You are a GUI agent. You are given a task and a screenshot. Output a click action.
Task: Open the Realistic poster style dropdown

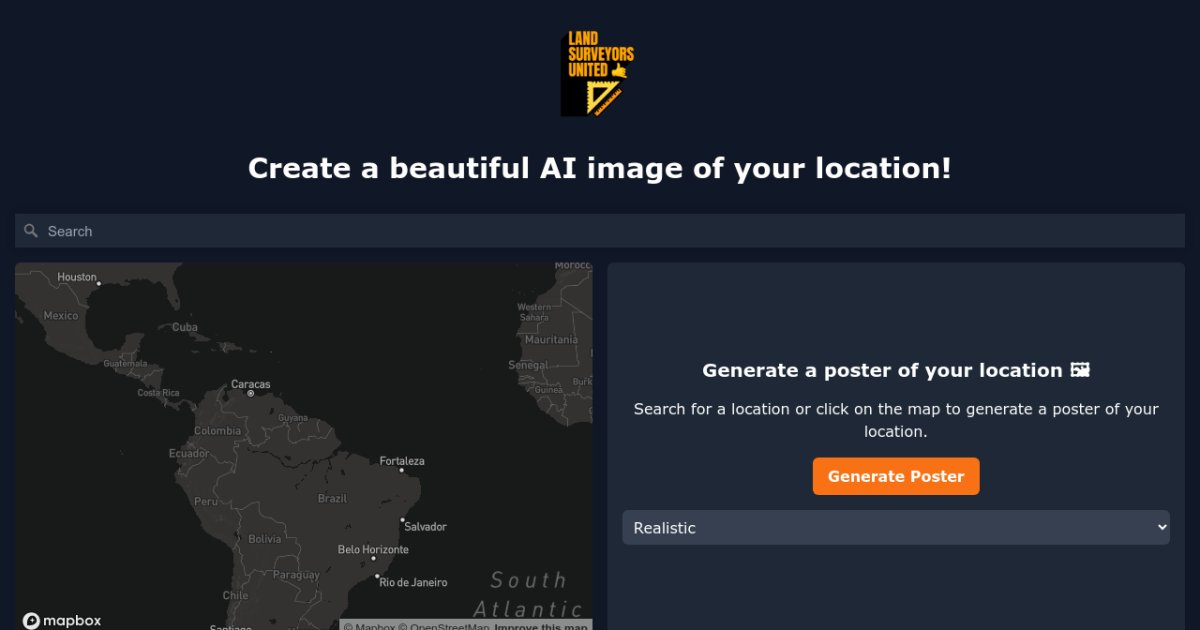tap(896, 527)
